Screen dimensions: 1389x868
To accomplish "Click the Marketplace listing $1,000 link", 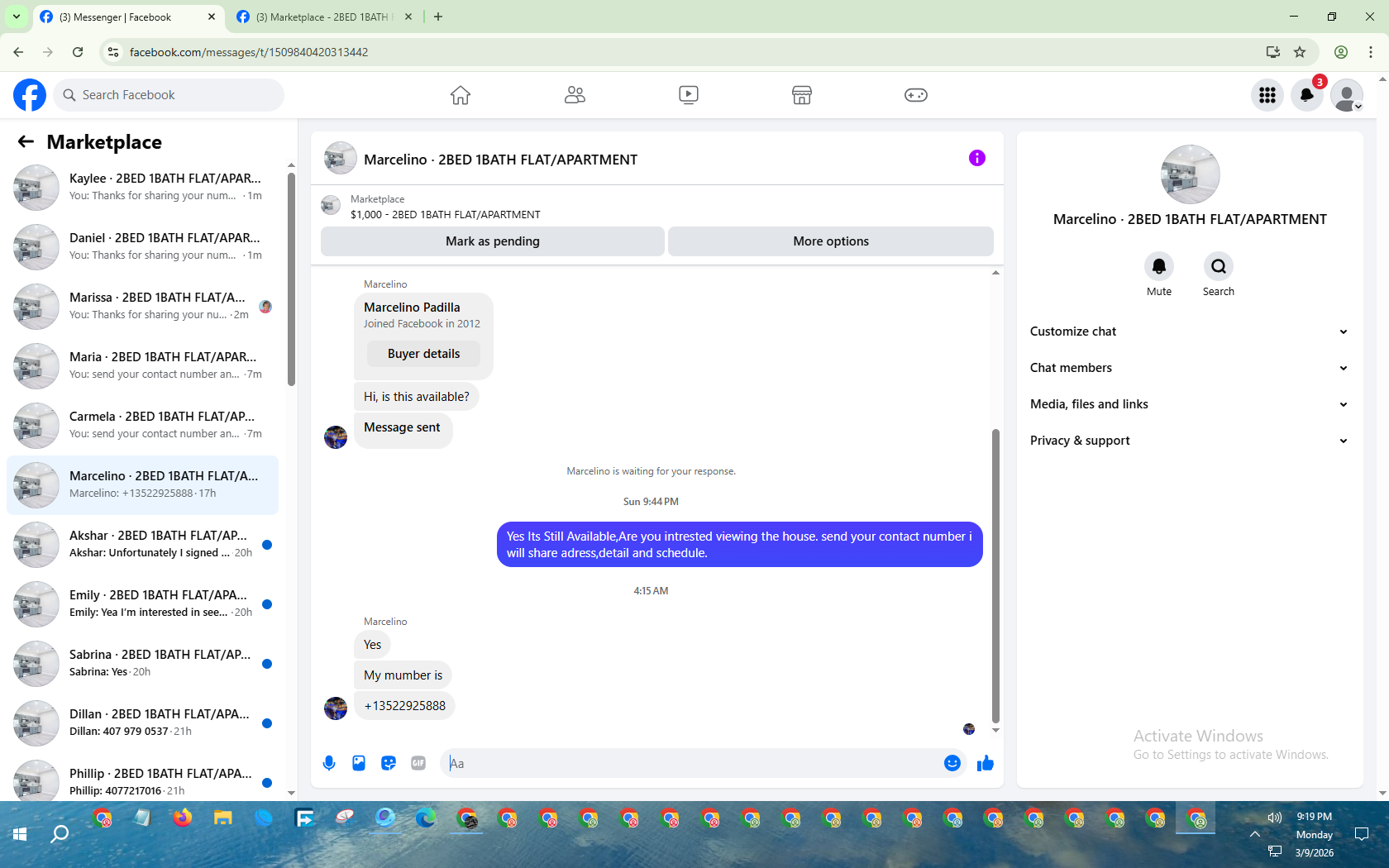I will (x=445, y=215).
